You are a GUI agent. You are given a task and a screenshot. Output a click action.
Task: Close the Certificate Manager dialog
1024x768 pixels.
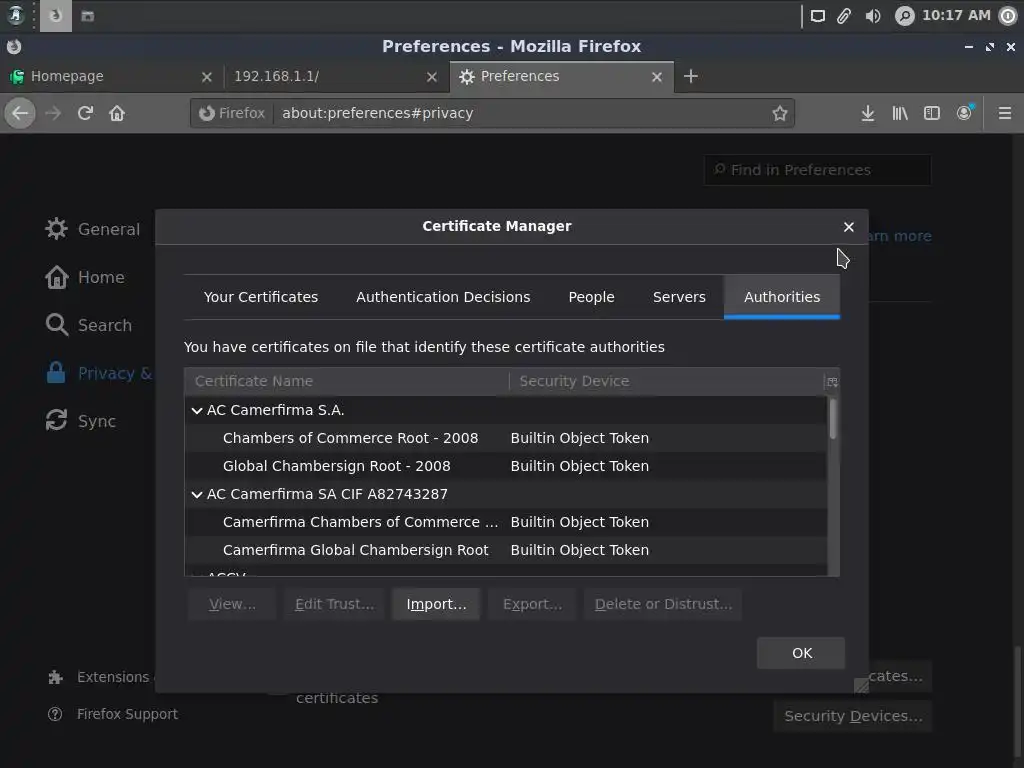click(x=848, y=227)
